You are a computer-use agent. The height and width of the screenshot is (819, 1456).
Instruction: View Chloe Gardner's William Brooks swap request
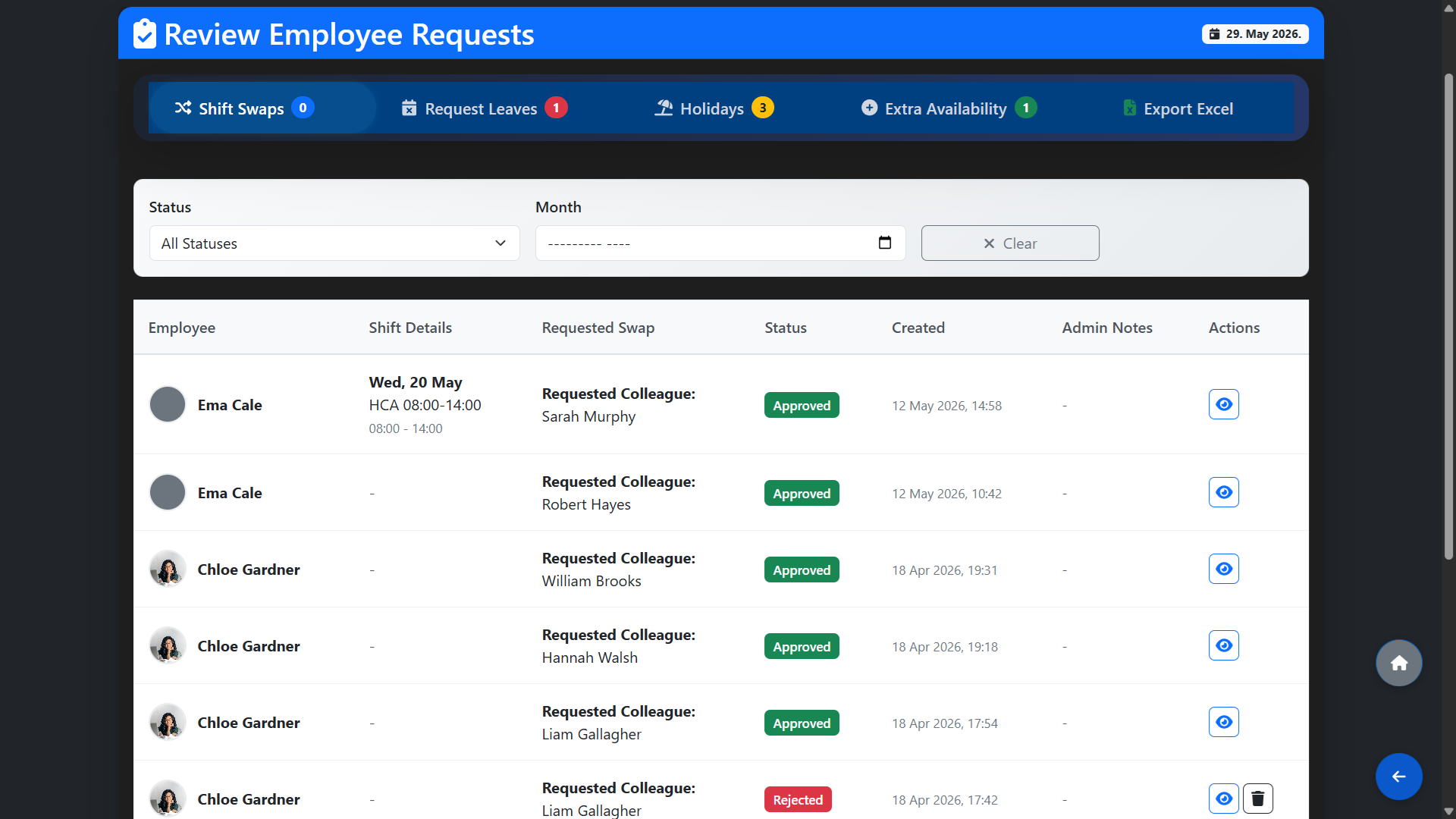pyautogui.click(x=1224, y=569)
